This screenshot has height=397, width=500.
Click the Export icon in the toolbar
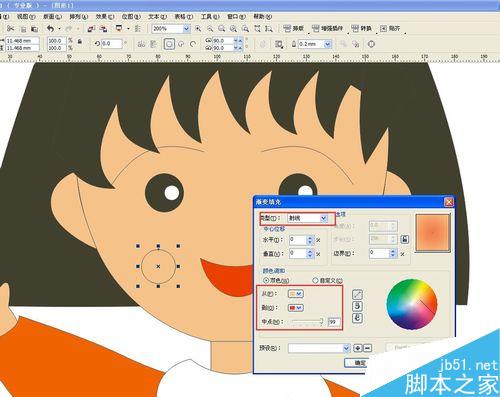coord(104,29)
